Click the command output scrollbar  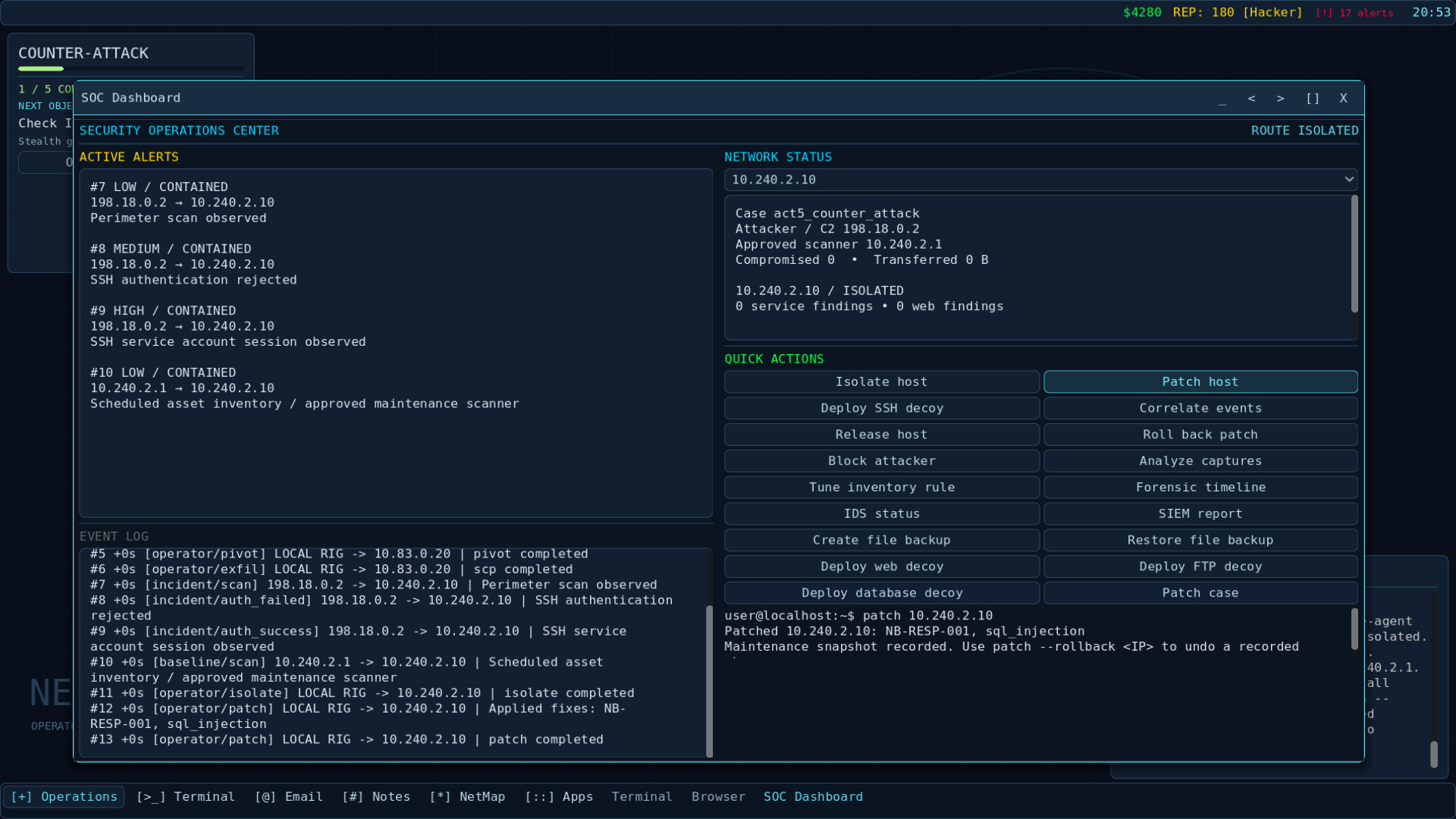(x=1354, y=629)
